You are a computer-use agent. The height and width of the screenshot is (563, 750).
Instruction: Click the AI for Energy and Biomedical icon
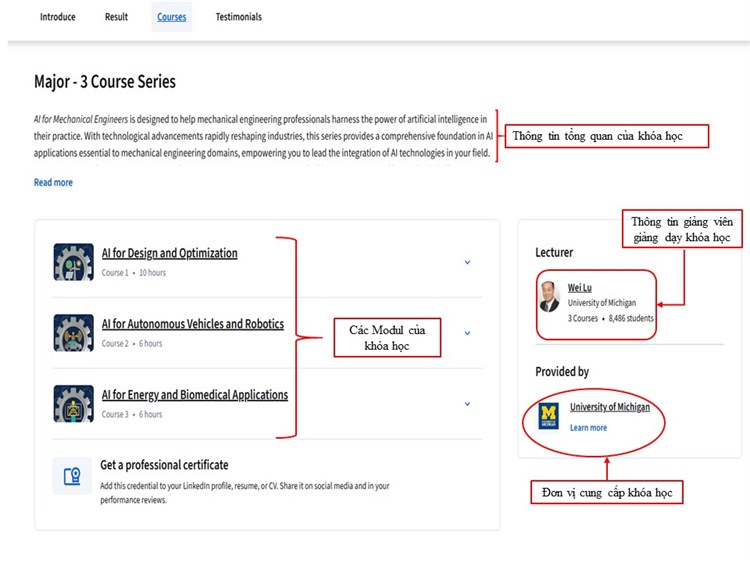(73, 403)
